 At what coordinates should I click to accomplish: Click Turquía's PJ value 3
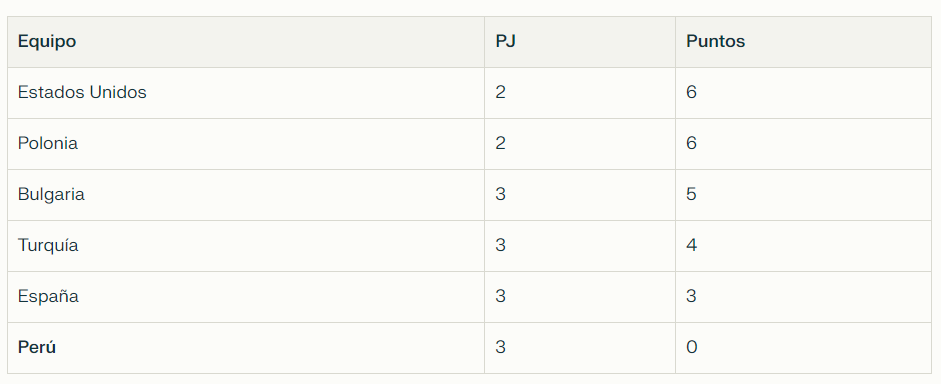click(x=501, y=245)
